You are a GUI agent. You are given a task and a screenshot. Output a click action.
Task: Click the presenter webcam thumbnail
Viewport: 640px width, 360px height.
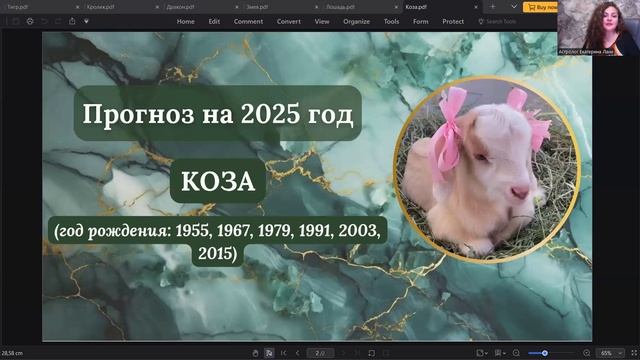pyautogui.click(x=598, y=28)
